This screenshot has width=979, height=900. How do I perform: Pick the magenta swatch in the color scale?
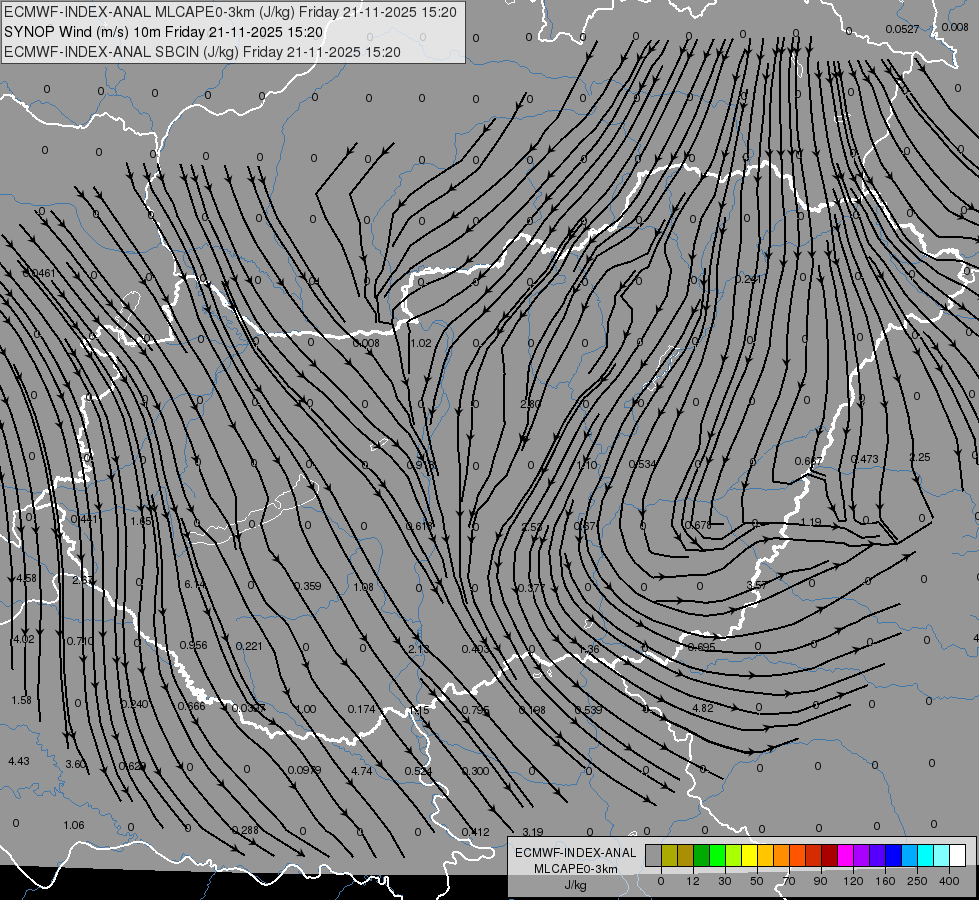click(x=845, y=855)
